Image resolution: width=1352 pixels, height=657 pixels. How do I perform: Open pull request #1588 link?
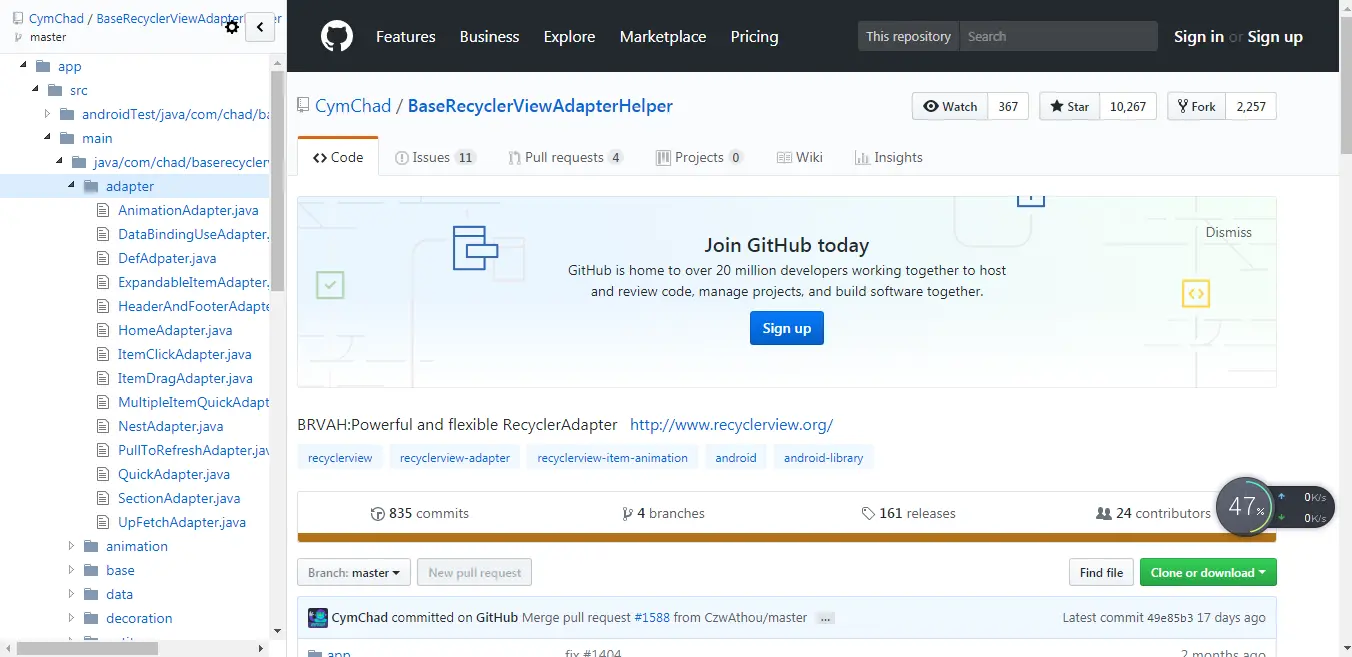click(651, 618)
